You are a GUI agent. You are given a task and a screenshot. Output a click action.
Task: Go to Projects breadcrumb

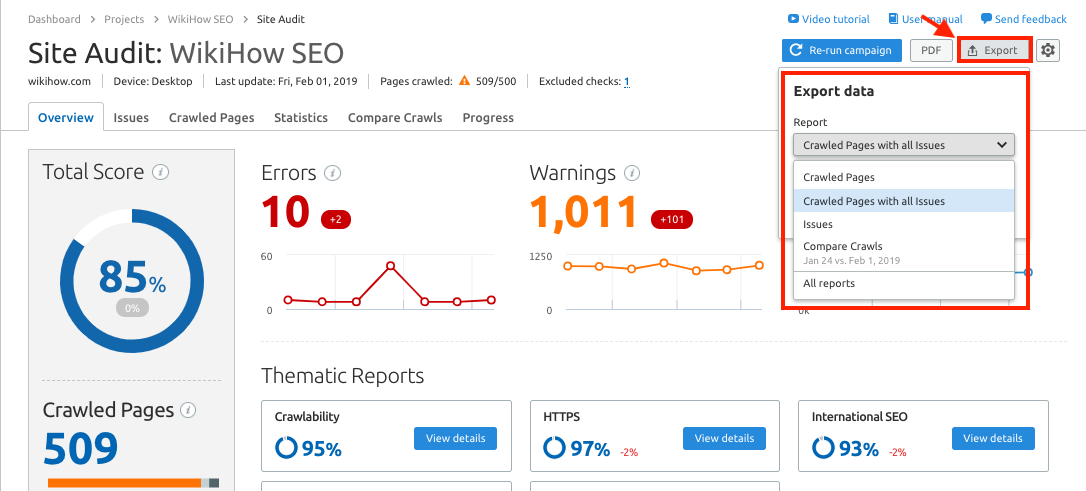point(124,19)
